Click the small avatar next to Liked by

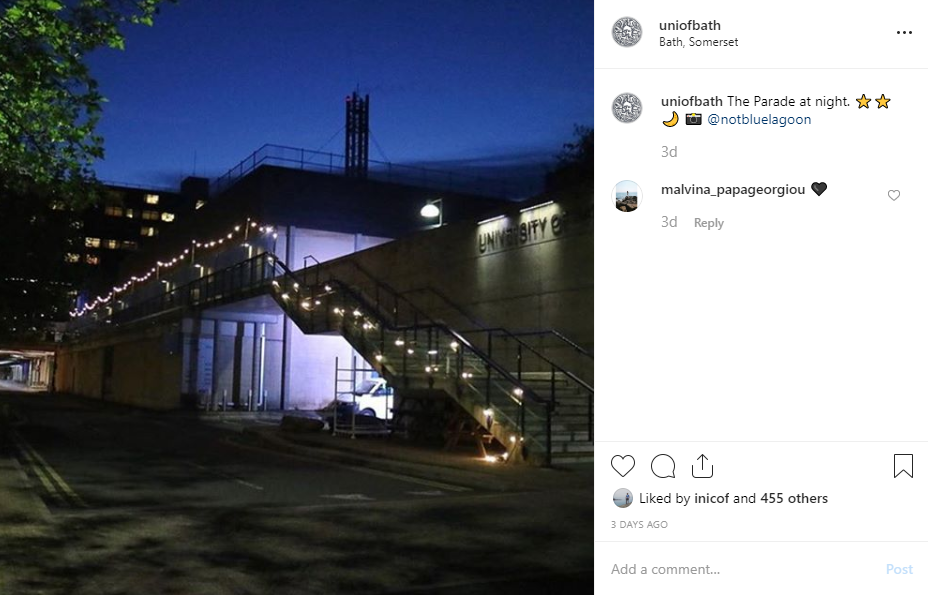(623, 498)
